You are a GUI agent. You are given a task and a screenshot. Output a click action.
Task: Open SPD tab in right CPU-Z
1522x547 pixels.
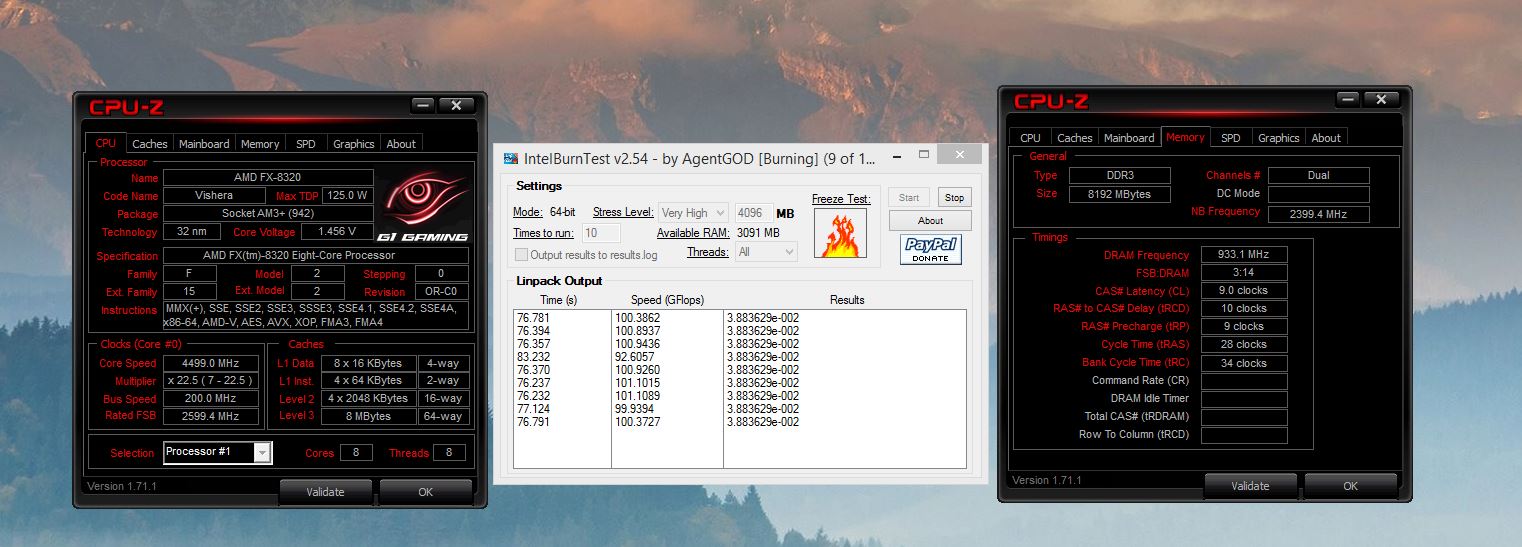(x=1231, y=138)
